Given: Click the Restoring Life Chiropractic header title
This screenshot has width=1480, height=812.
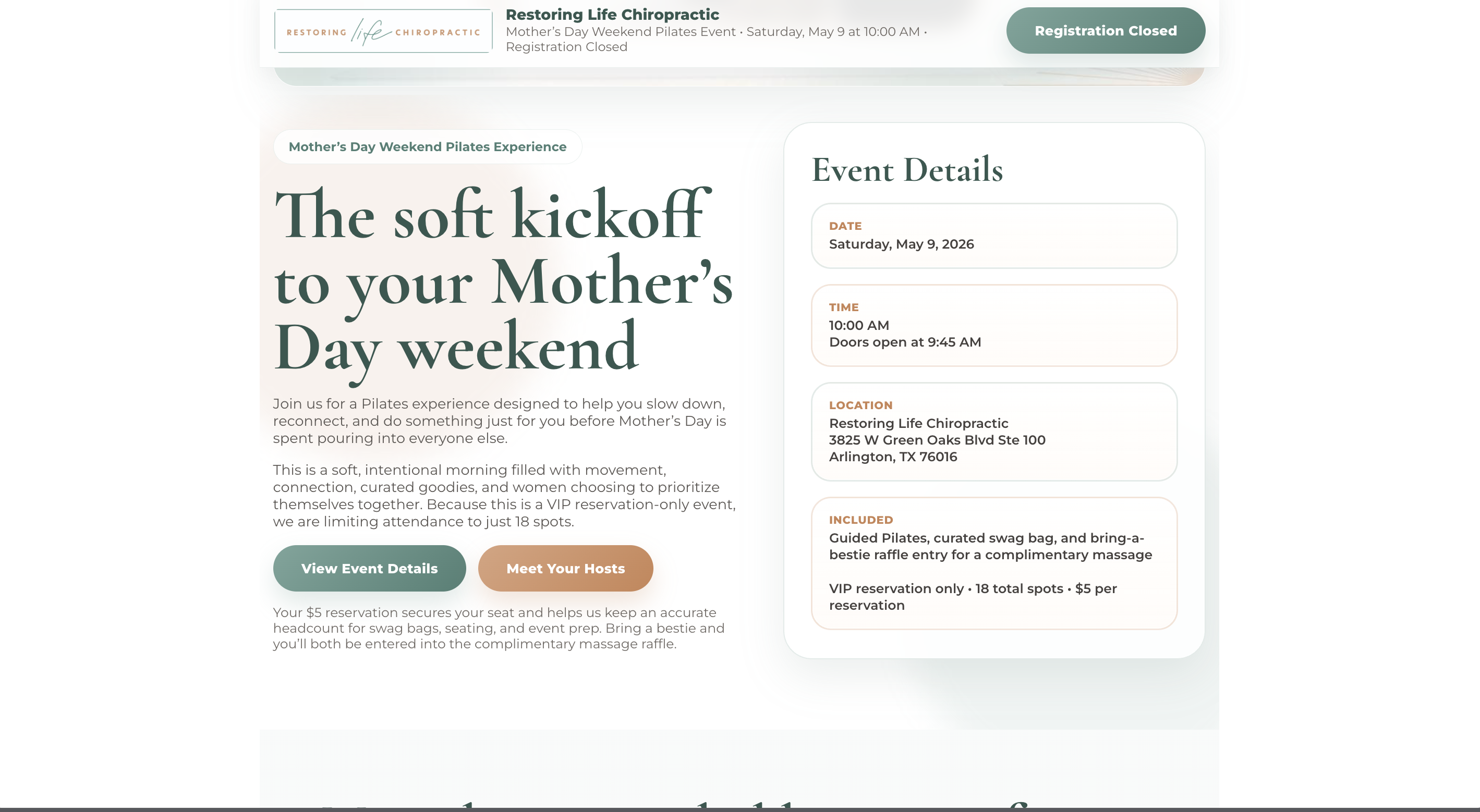Looking at the screenshot, I should 612,15.
